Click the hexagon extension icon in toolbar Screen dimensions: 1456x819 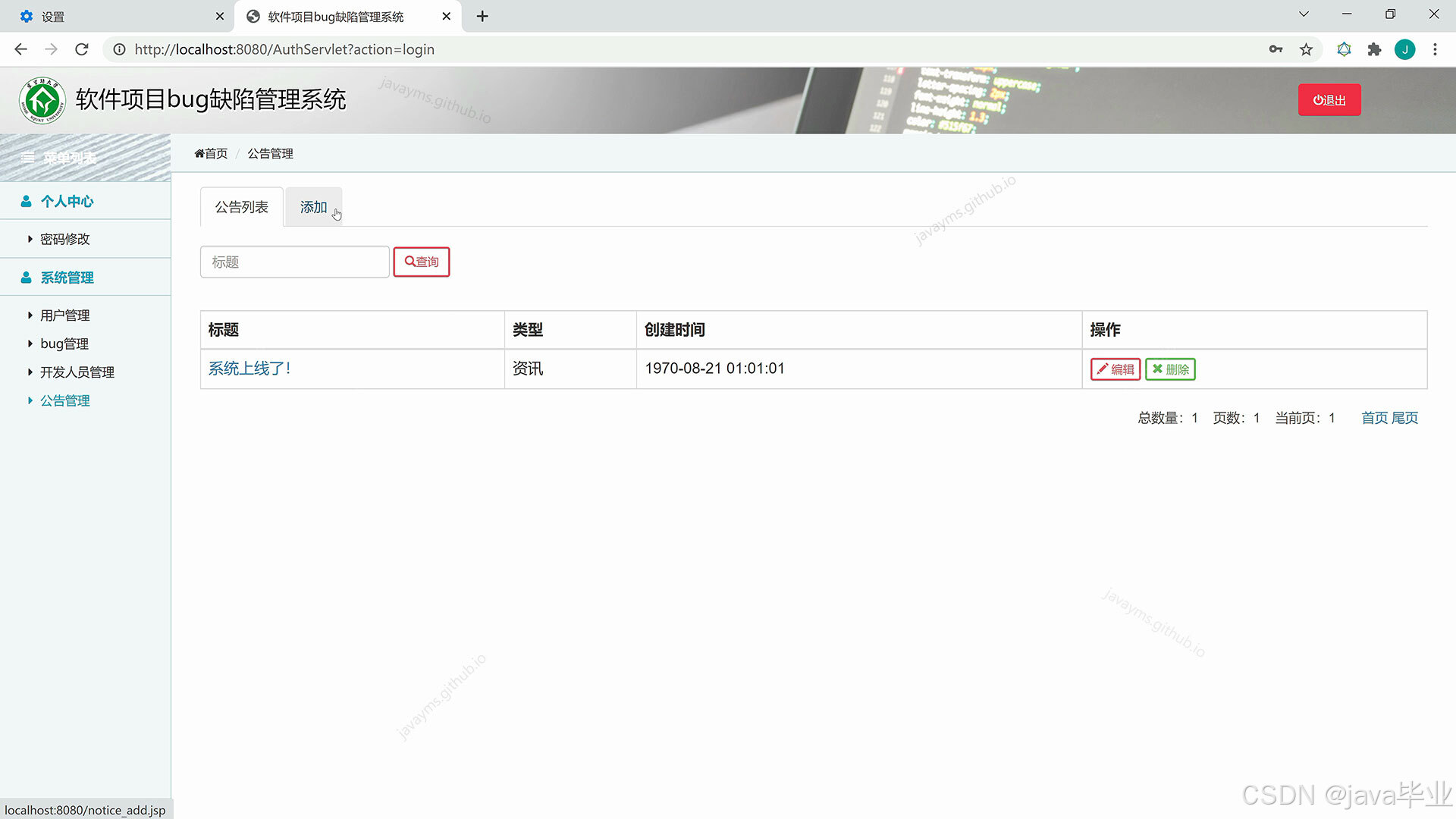[x=1344, y=49]
